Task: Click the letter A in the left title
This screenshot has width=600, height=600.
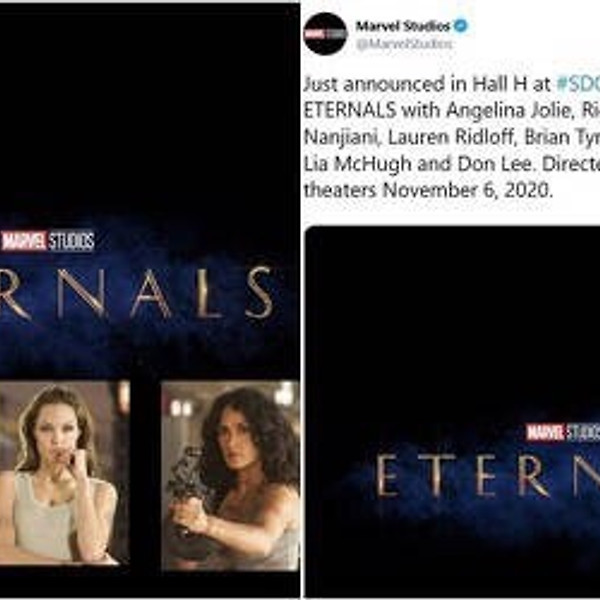Action: [x=150, y=293]
